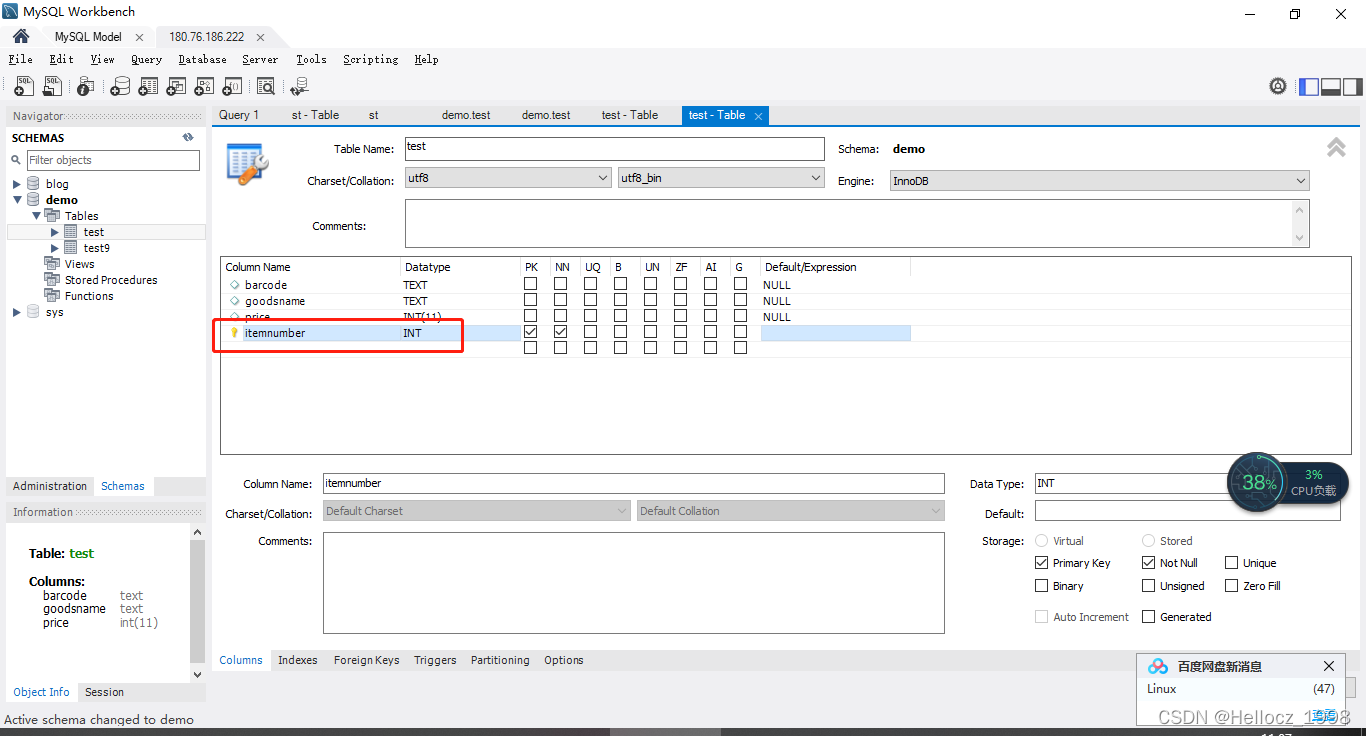Image resolution: width=1366 pixels, height=736 pixels.
Task: Open the Database menu
Action: click(202, 59)
